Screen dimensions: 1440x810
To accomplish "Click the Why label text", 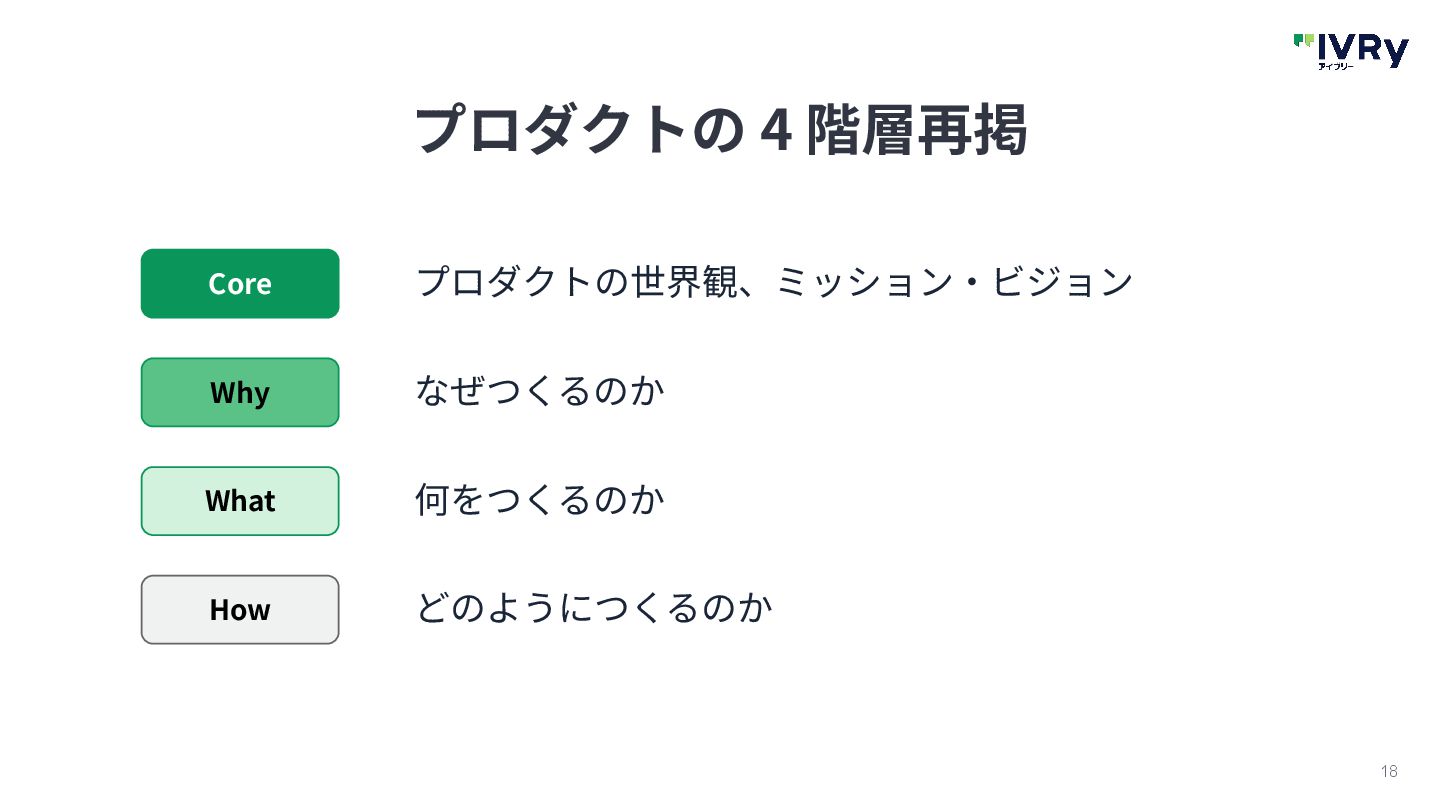I will (240, 393).
